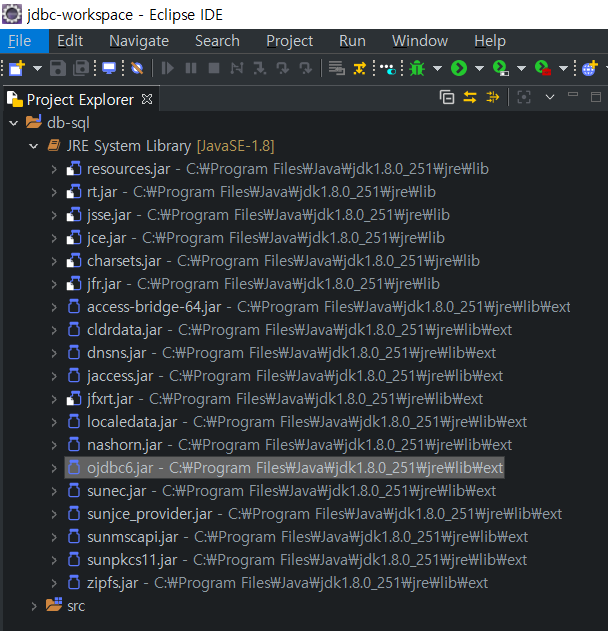Click the Use Step Filters icon
The width and height of the screenshot is (608, 631).
pyautogui.click(x=359, y=68)
